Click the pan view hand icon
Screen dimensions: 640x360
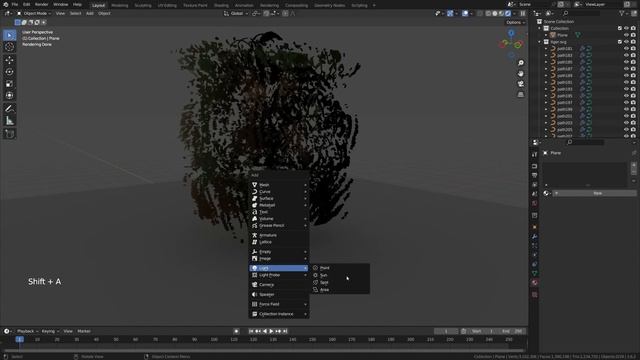click(x=521, y=73)
